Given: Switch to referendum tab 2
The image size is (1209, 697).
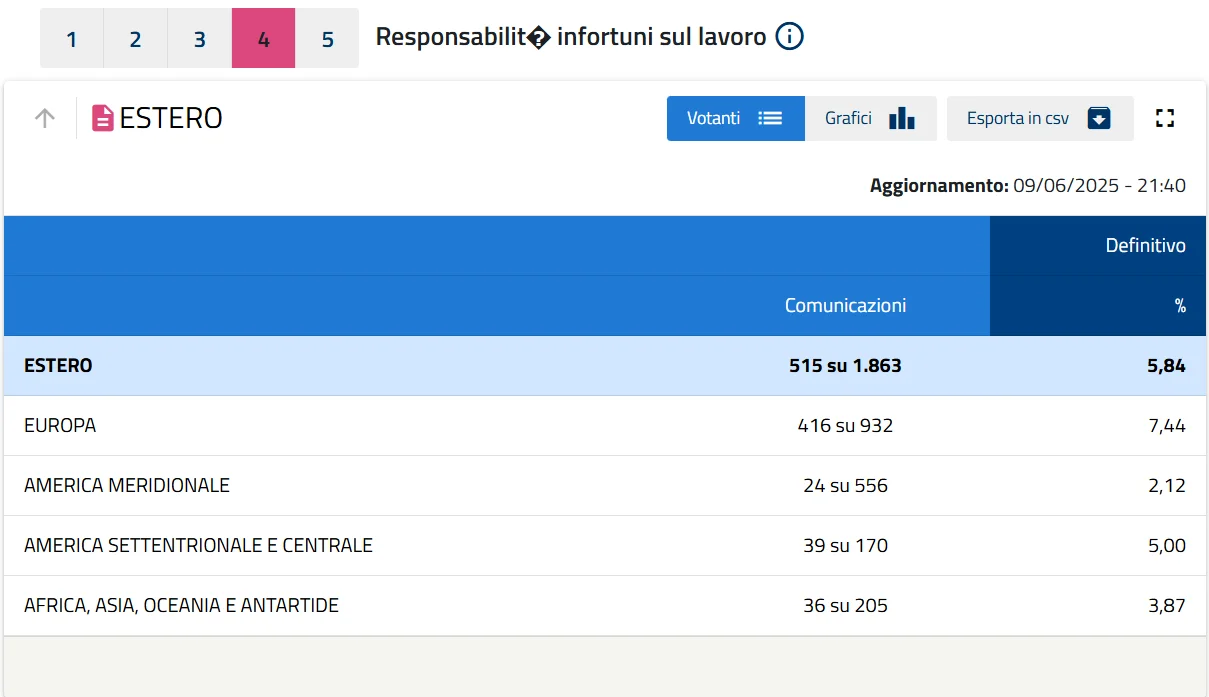Looking at the screenshot, I should click(x=135, y=39).
